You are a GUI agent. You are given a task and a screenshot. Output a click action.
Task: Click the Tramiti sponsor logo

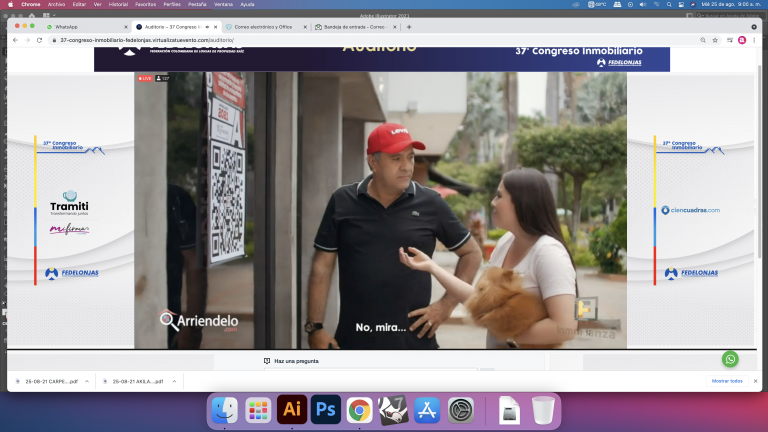[x=69, y=203]
